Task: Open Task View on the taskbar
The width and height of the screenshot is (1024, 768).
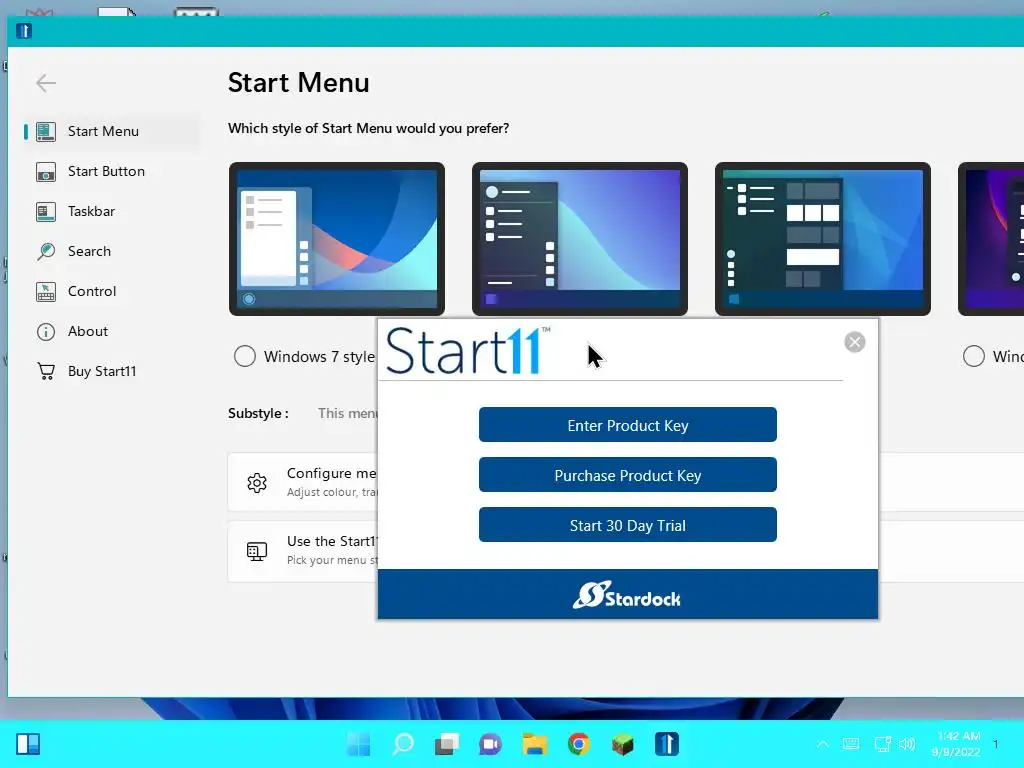Action: (447, 744)
